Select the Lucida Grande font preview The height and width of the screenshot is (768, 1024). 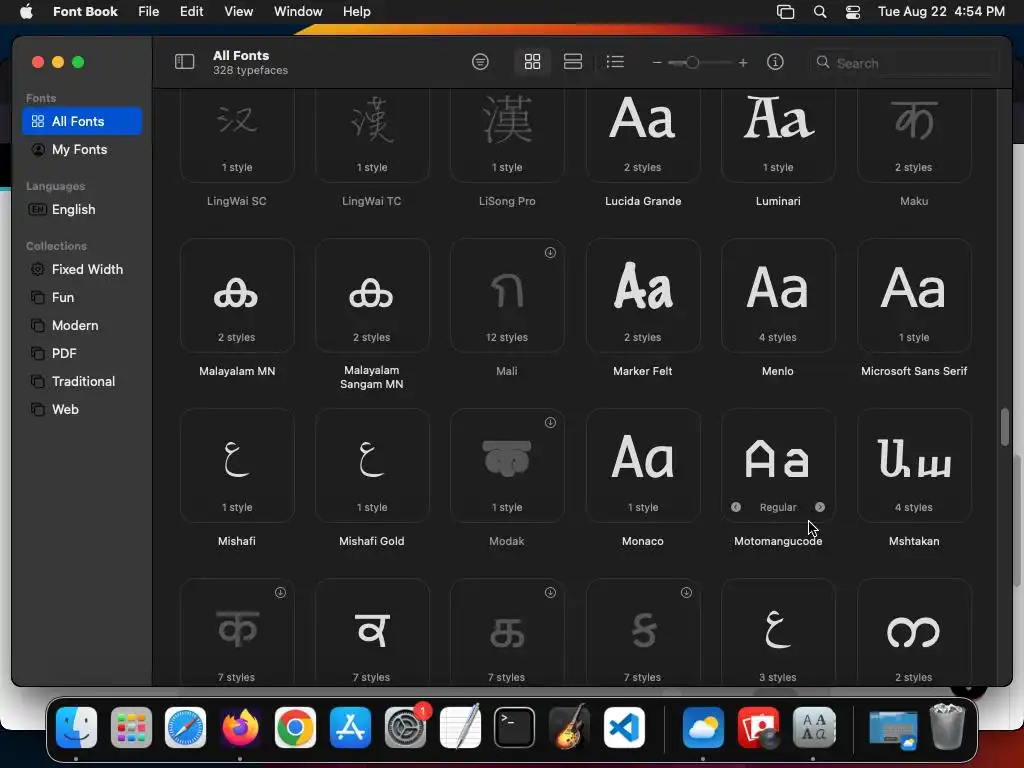click(643, 135)
